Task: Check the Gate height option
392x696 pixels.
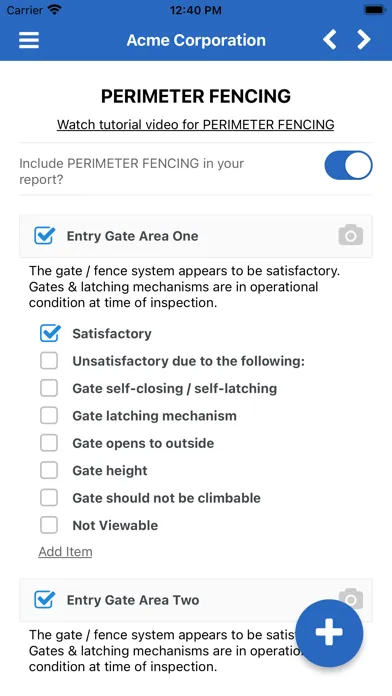Action: click(49, 471)
